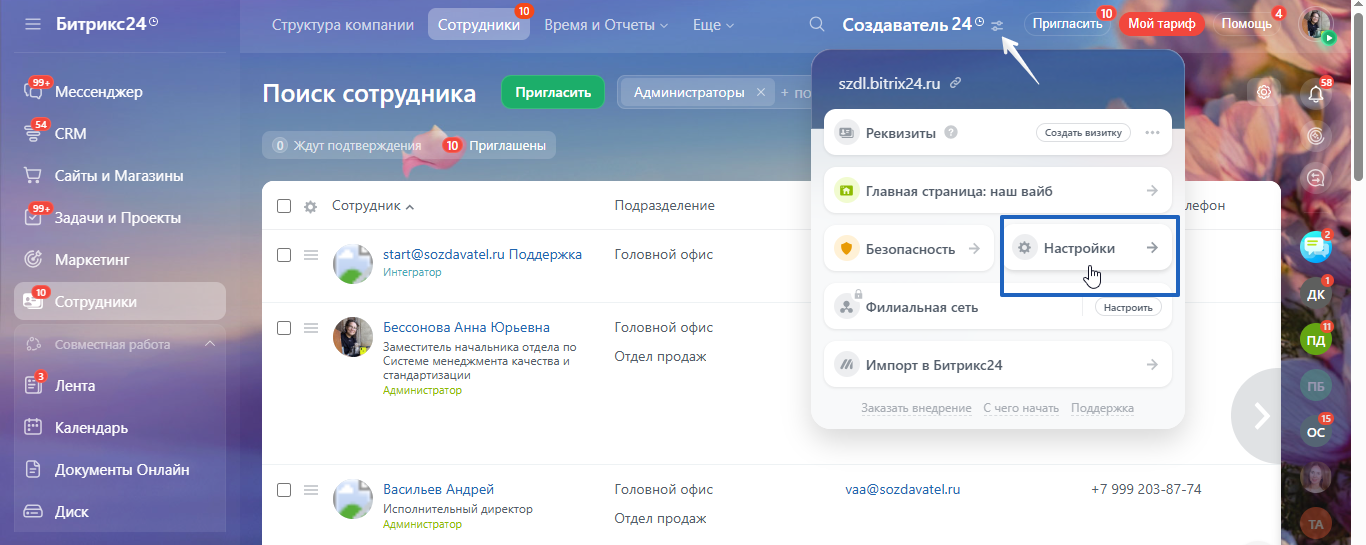Open table settings gear in header

click(310, 206)
